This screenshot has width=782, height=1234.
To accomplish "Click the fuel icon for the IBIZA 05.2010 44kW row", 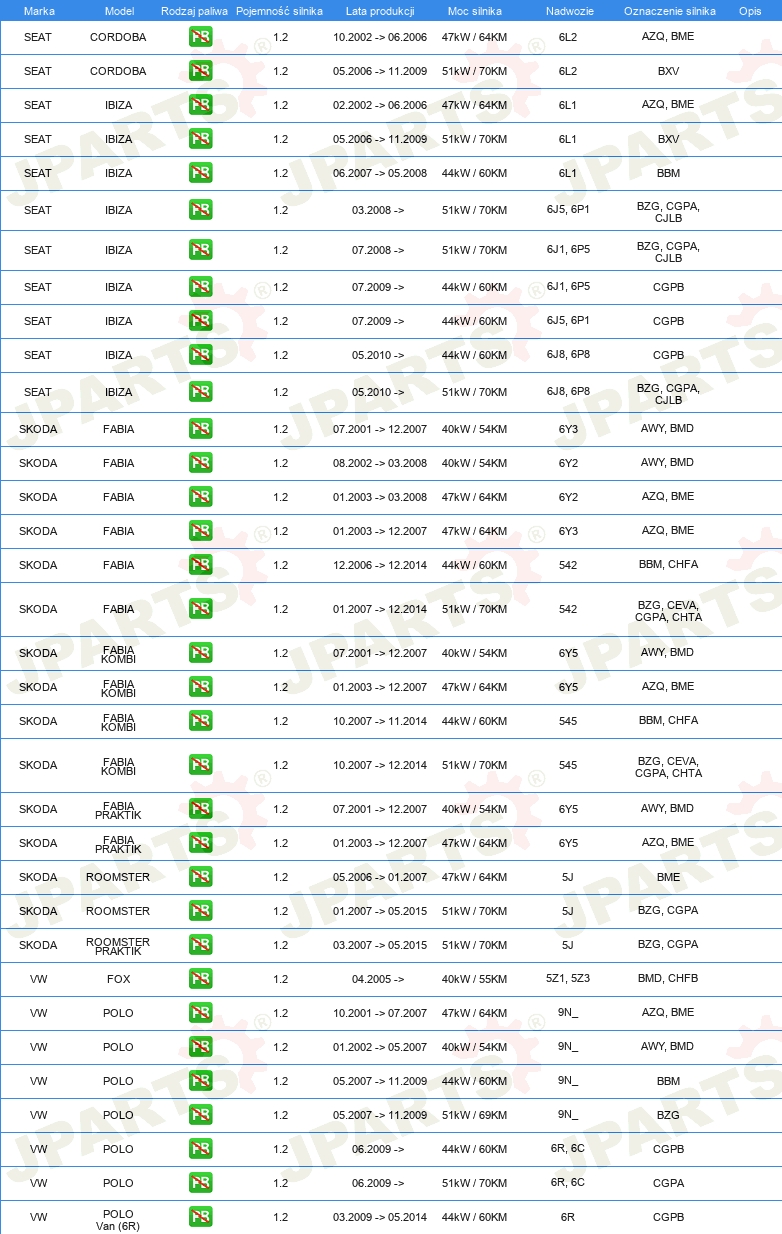I will (200, 355).
